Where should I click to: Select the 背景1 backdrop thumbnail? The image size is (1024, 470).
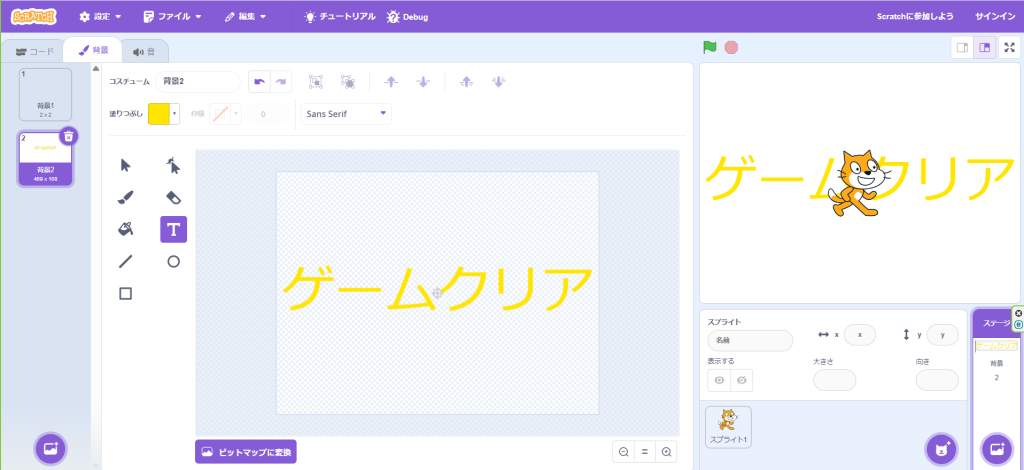46,94
